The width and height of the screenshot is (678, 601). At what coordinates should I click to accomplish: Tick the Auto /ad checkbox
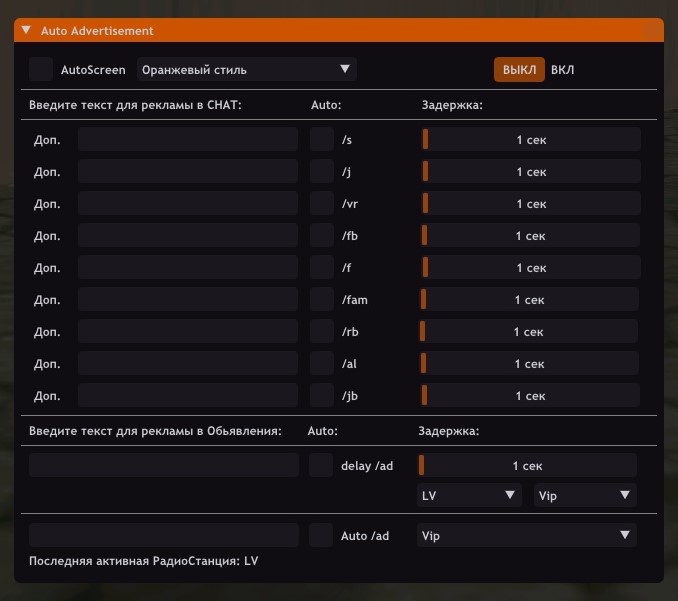point(321,536)
